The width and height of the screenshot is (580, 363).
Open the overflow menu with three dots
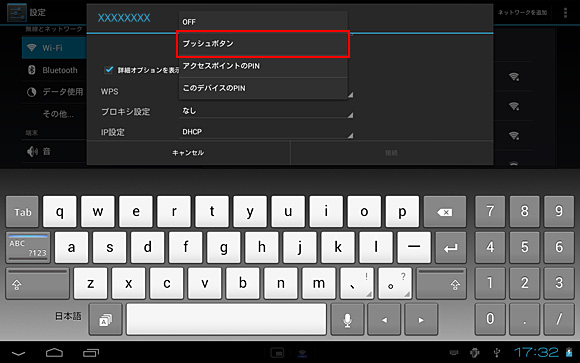click(x=565, y=13)
